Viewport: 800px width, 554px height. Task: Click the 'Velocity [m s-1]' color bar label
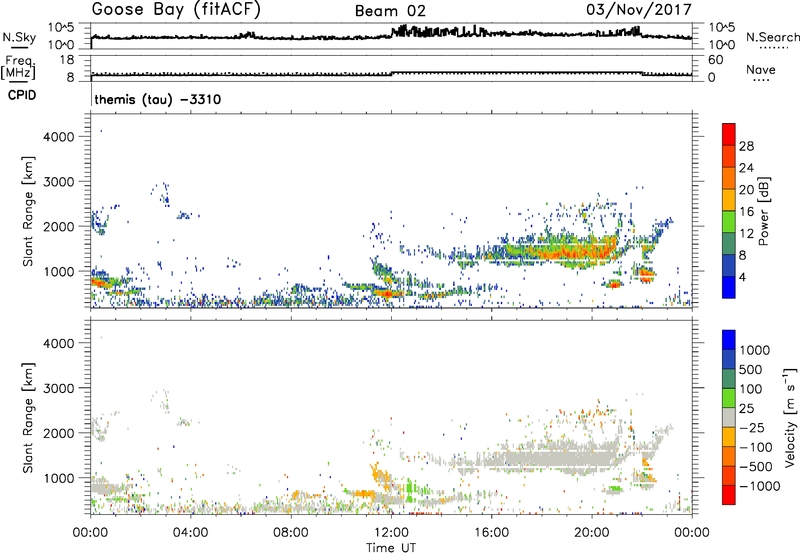790,417
